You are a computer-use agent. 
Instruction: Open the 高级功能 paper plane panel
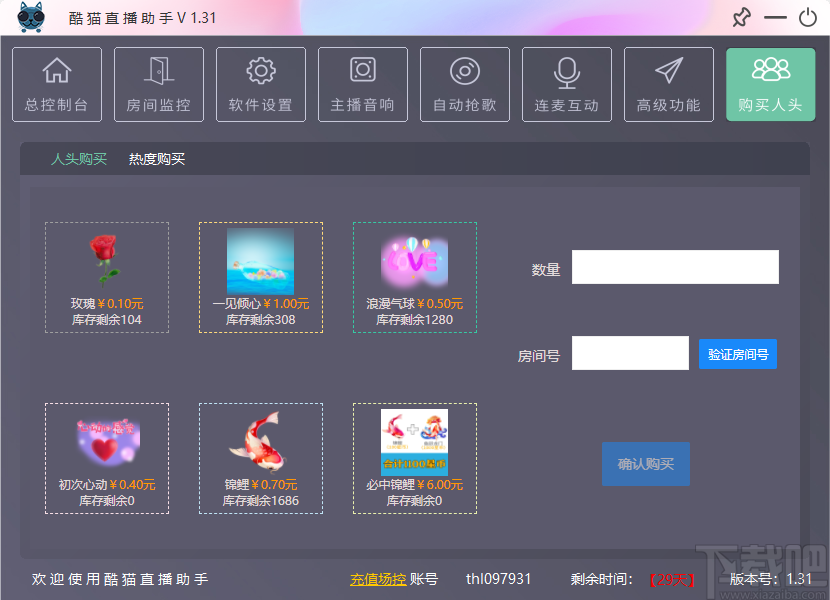[669, 85]
